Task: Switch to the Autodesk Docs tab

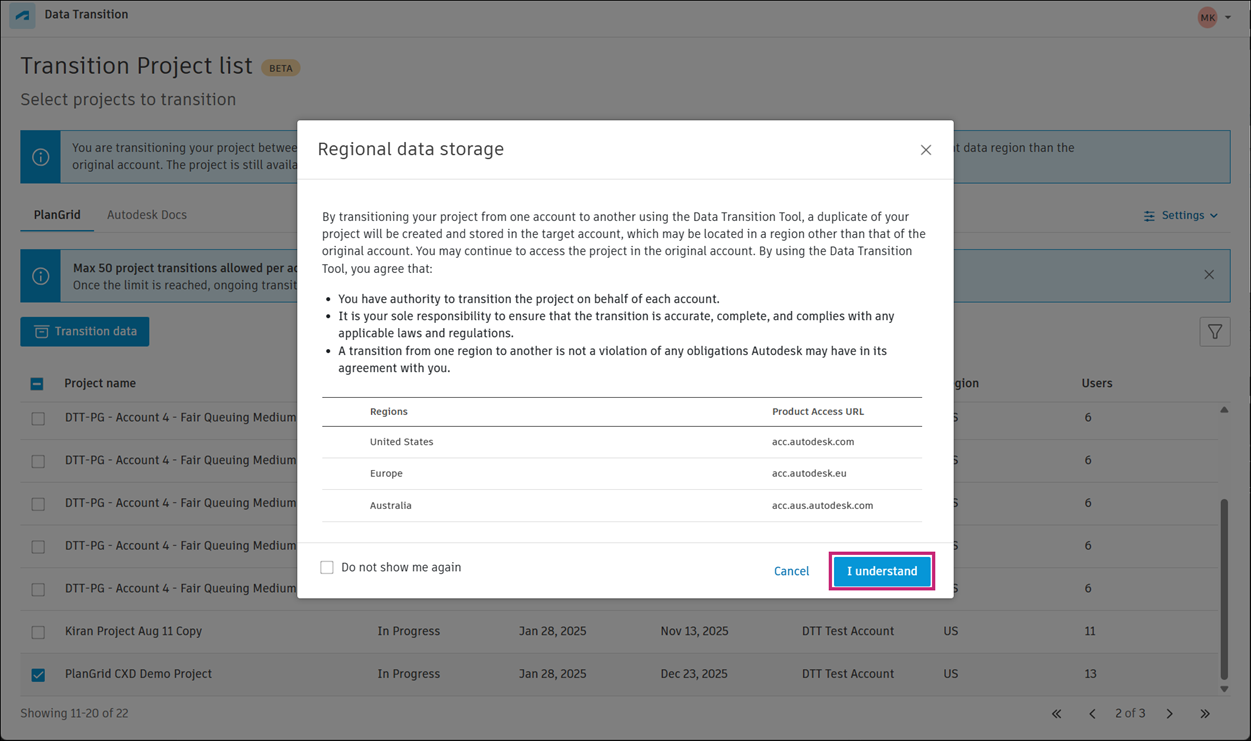Action: pyautogui.click(x=147, y=215)
